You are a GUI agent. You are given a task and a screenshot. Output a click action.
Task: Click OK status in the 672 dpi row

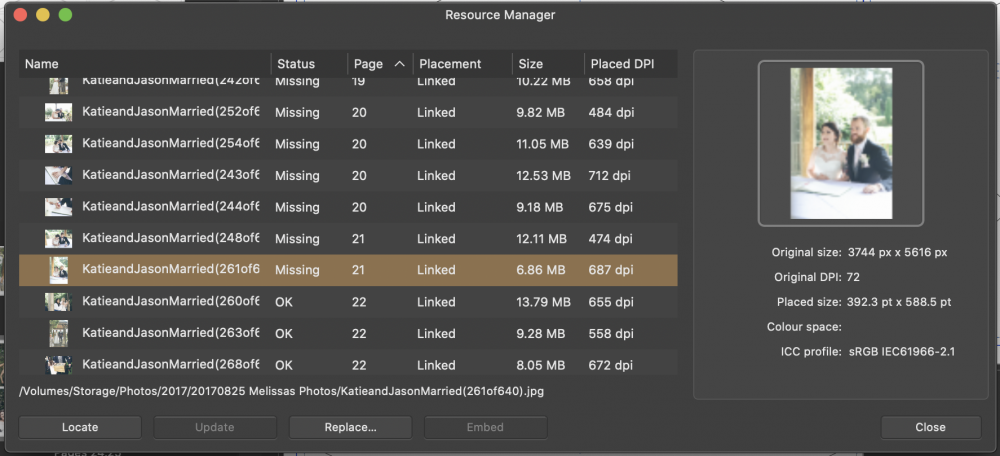[284, 365]
